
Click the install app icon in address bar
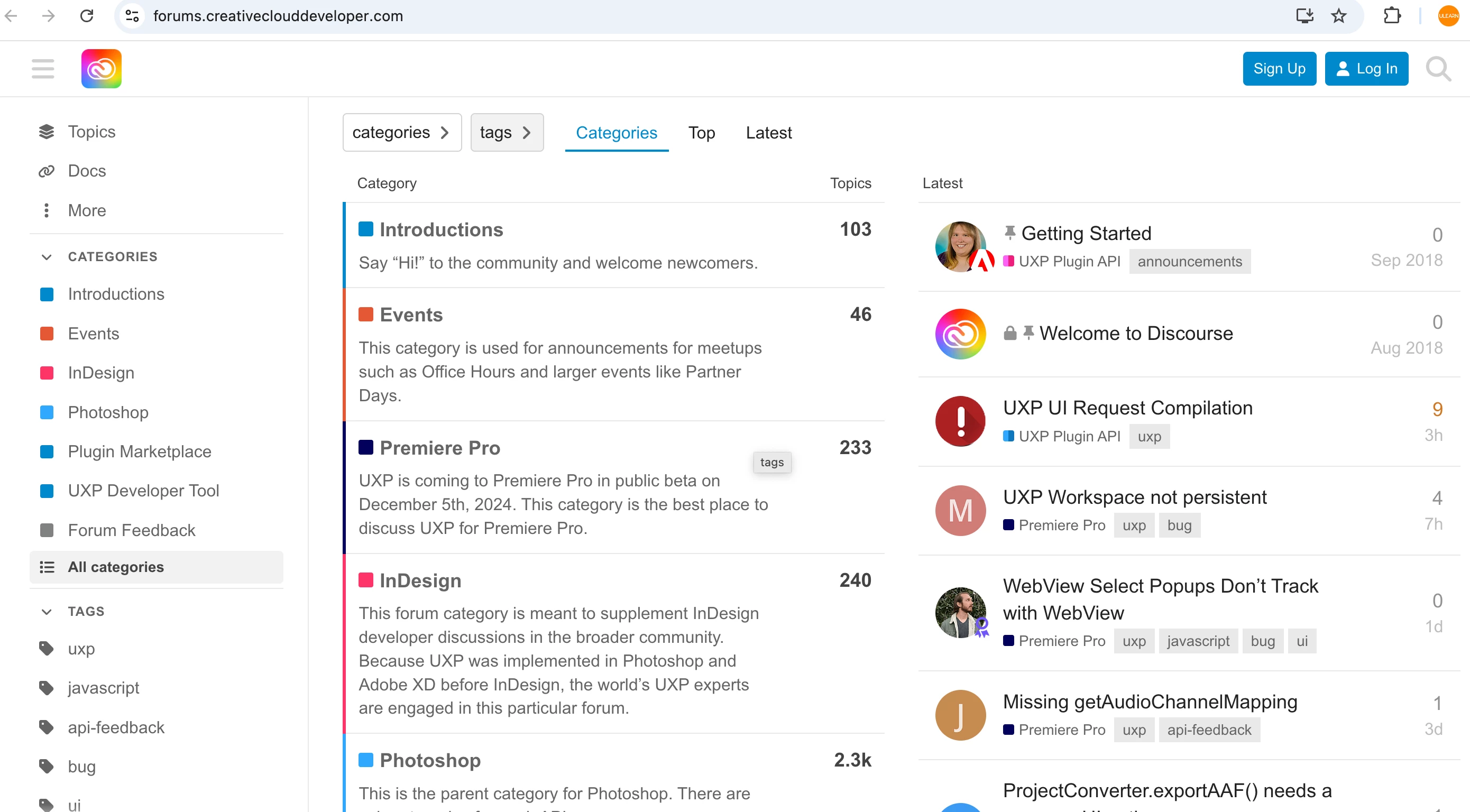[1304, 16]
